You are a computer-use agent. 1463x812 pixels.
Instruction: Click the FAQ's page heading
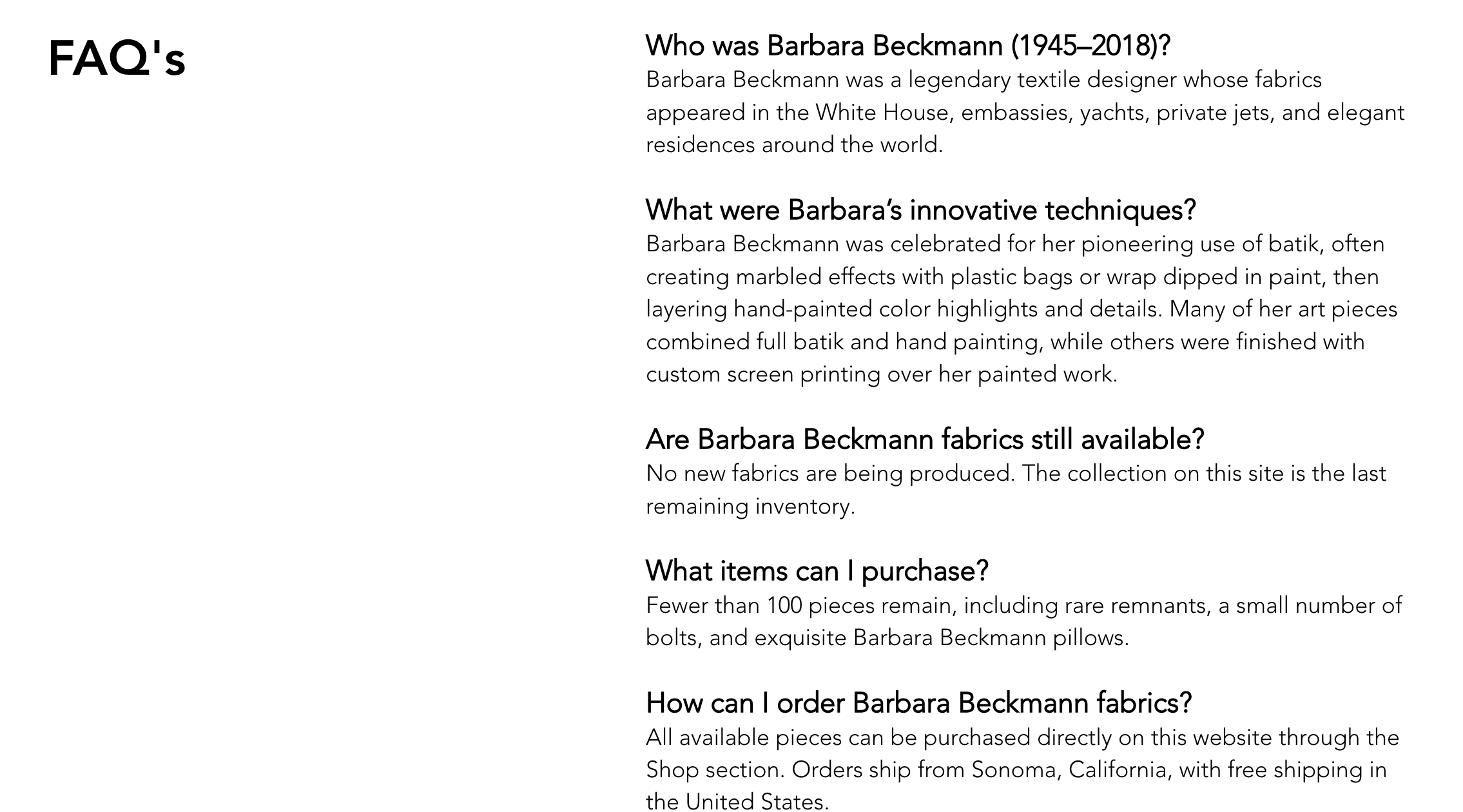pos(117,59)
